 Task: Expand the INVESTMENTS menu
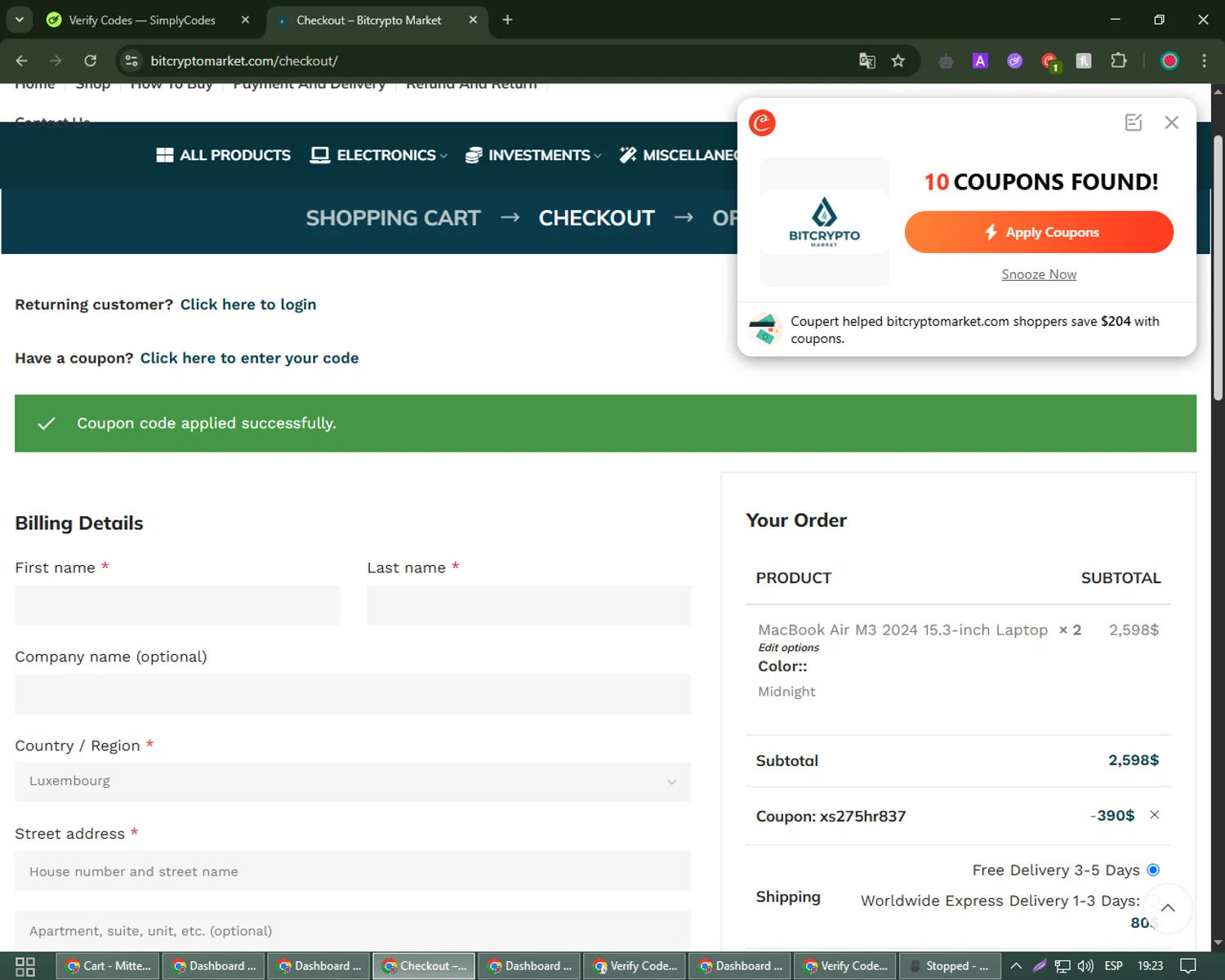pyautogui.click(x=533, y=155)
